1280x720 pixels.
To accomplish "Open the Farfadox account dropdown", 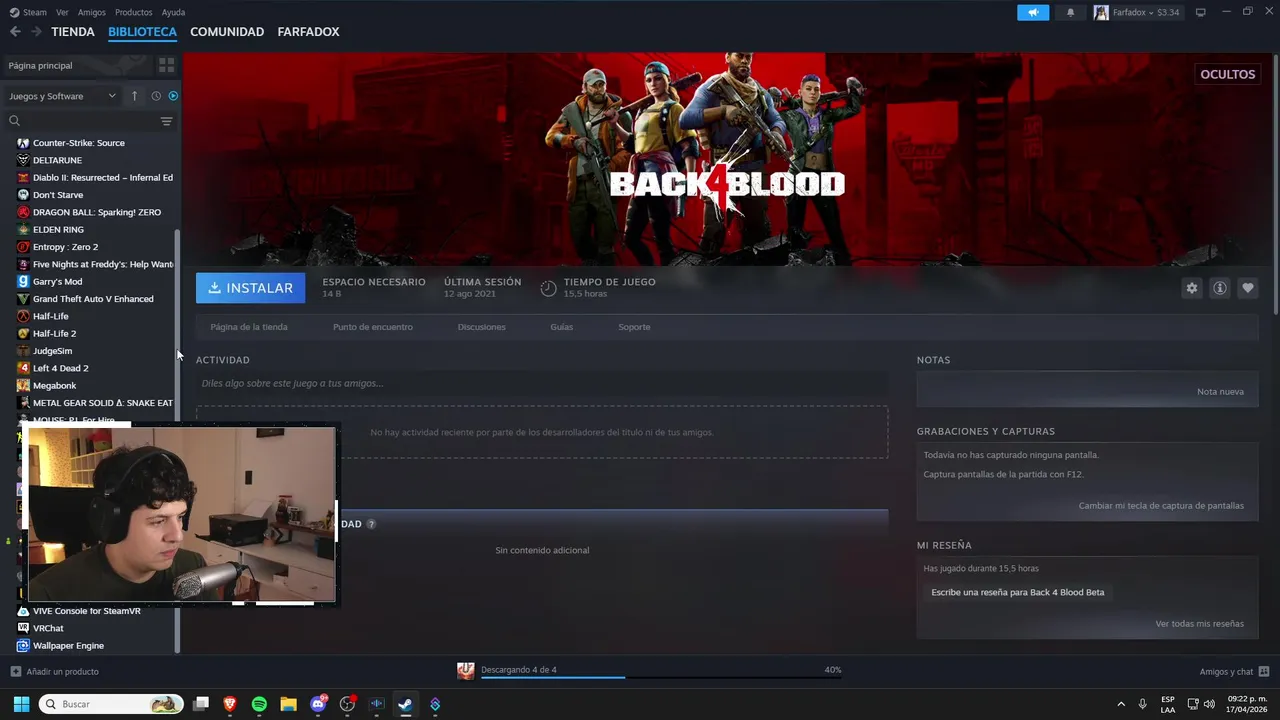I will coord(1137,12).
